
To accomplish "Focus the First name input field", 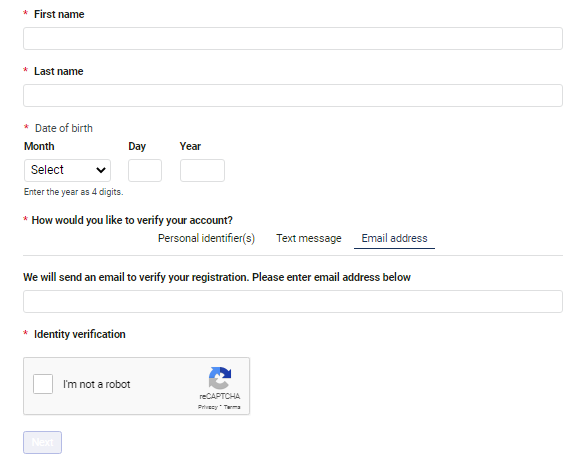I will 293,38.
